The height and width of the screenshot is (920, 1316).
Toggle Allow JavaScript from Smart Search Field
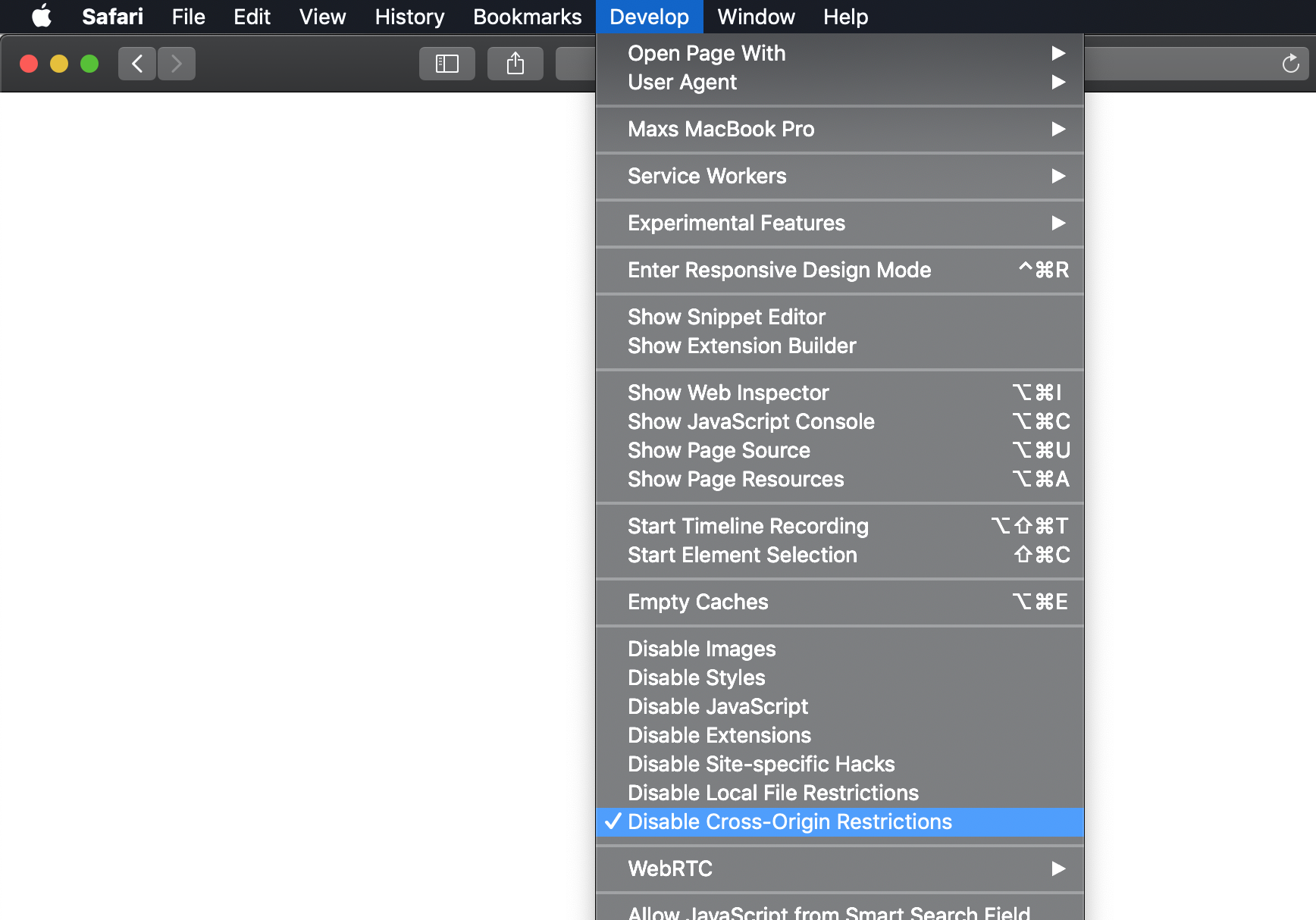(x=840, y=911)
